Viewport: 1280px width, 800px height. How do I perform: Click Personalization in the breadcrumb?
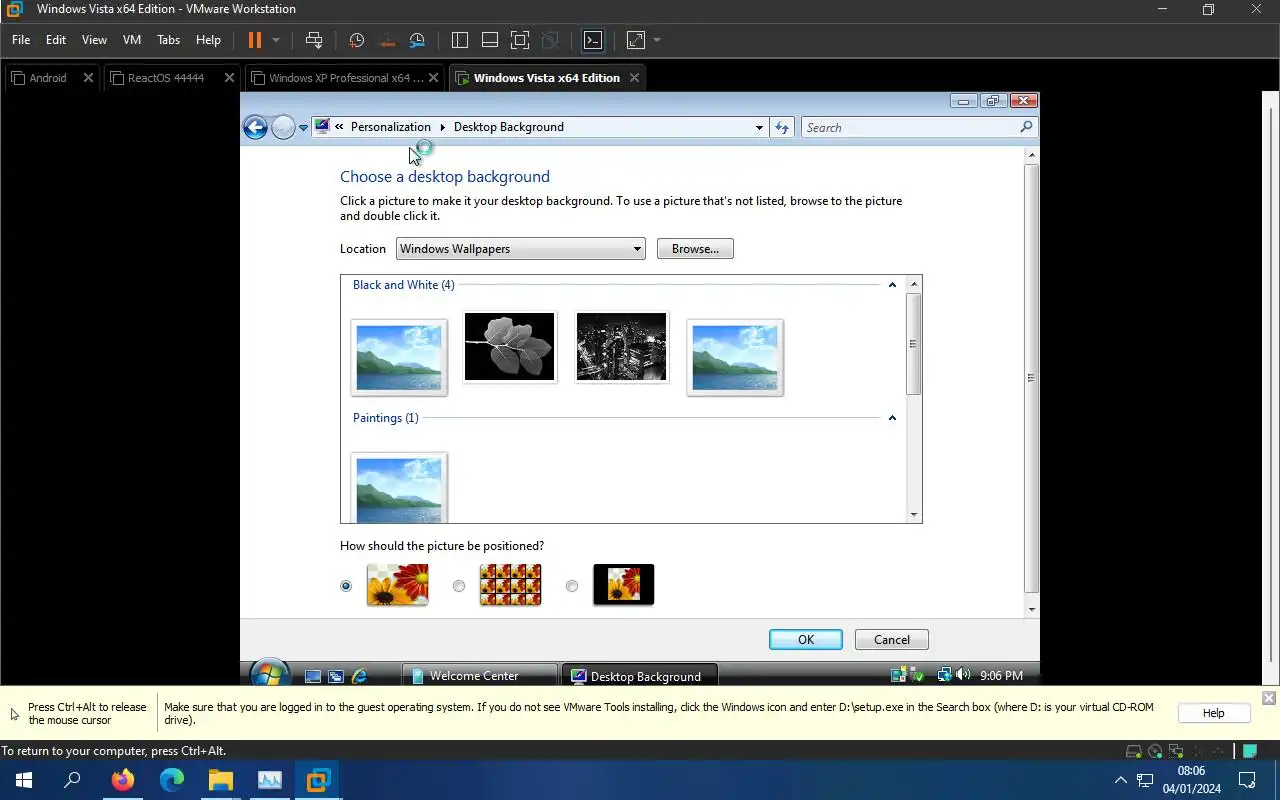pos(391,127)
